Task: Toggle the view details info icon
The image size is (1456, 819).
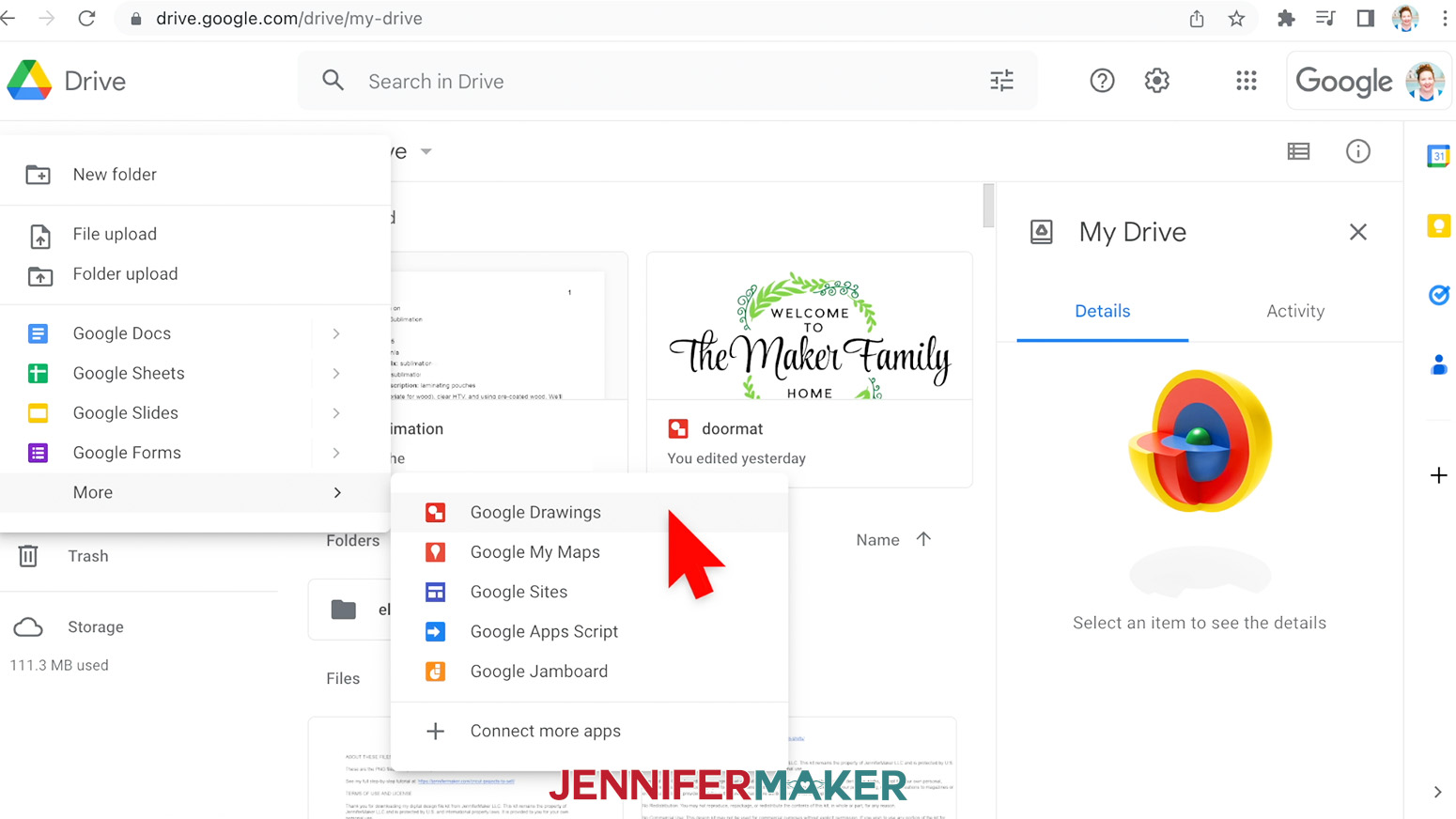Action: point(1357,151)
